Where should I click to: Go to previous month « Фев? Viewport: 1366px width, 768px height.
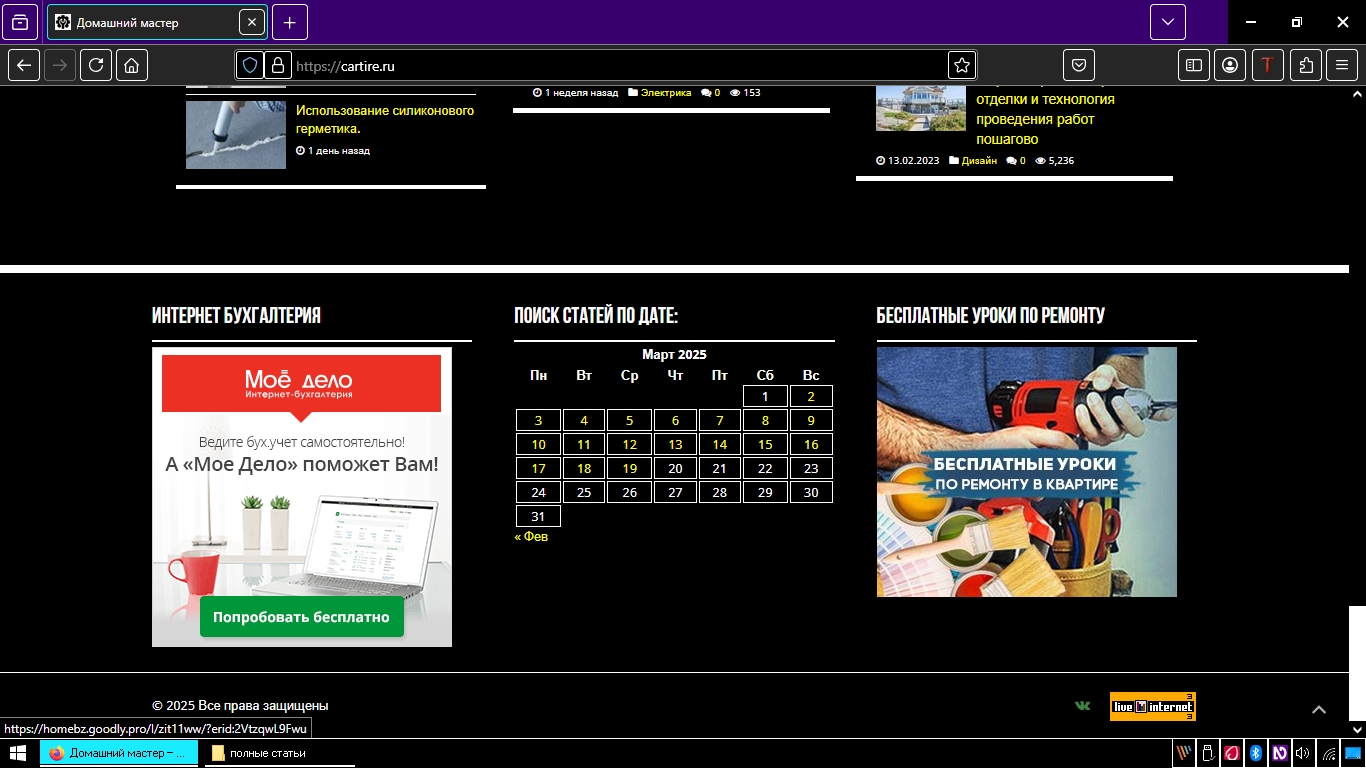click(x=531, y=536)
